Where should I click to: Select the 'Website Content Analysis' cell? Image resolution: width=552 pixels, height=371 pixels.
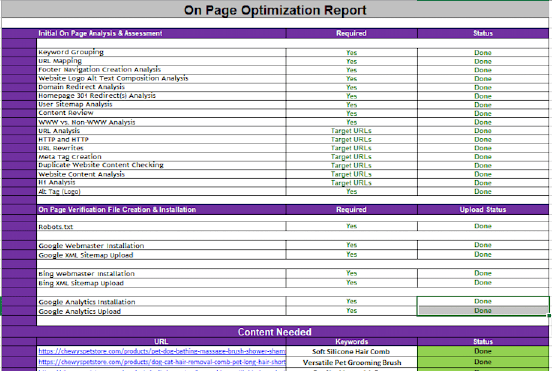point(162,174)
